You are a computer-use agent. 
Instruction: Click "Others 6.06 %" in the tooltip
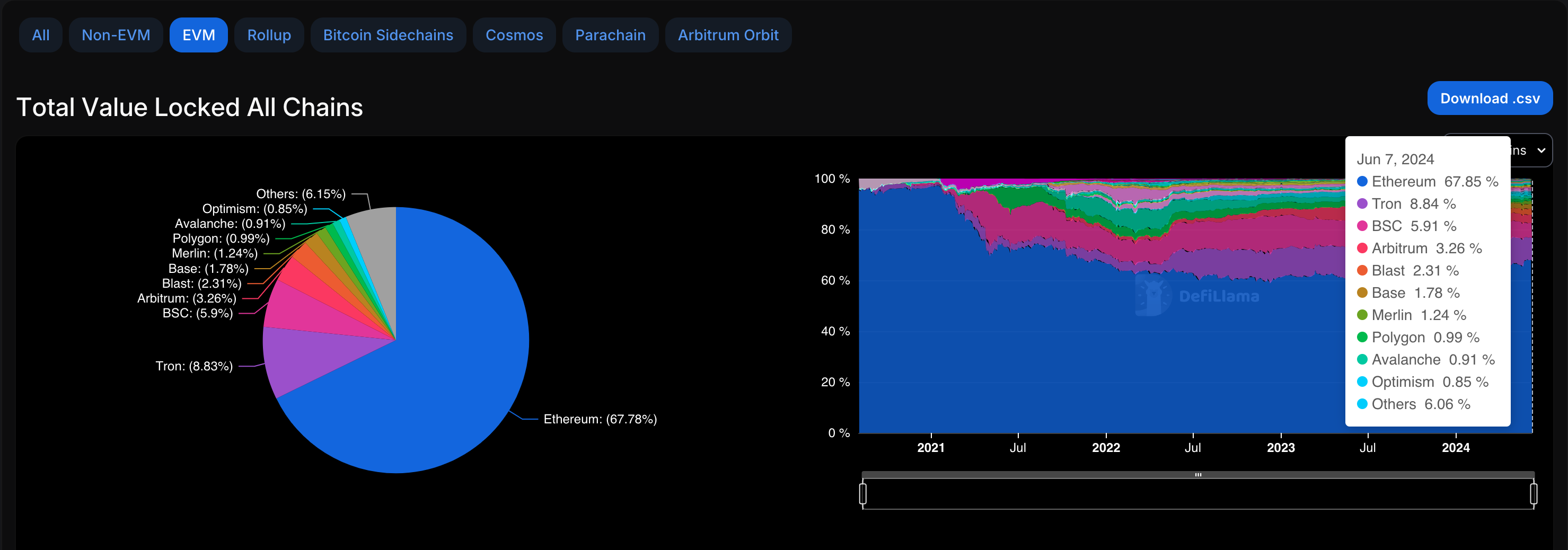point(1413,404)
